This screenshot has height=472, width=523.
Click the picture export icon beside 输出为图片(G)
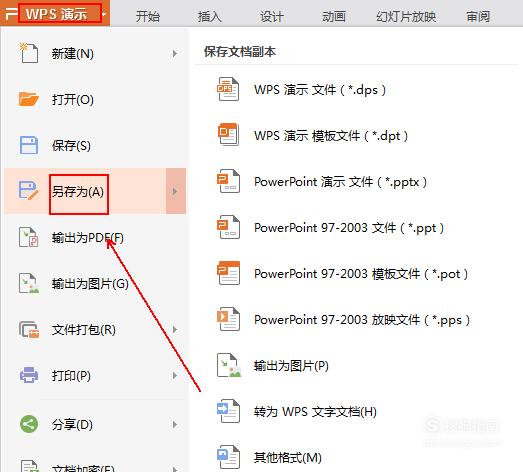click(29, 283)
